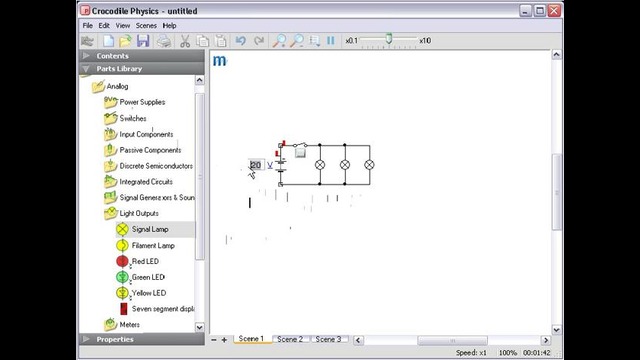Click the V unit link beside voltage

(269, 165)
